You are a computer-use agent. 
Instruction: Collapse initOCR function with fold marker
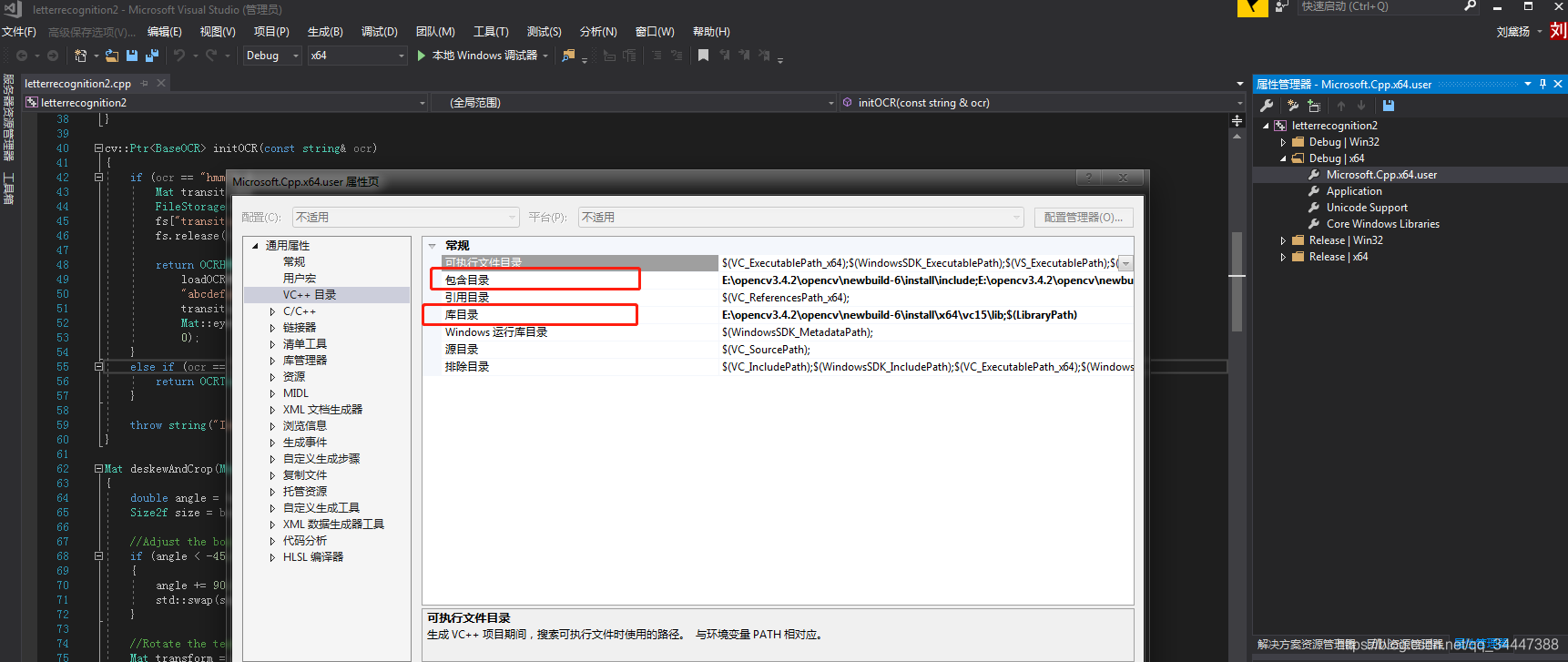click(98, 148)
